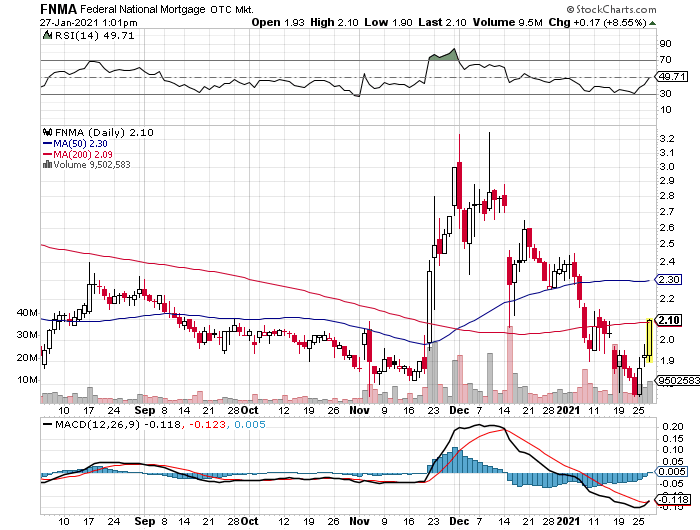Click the 3.0 price axis label

(667, 167)
